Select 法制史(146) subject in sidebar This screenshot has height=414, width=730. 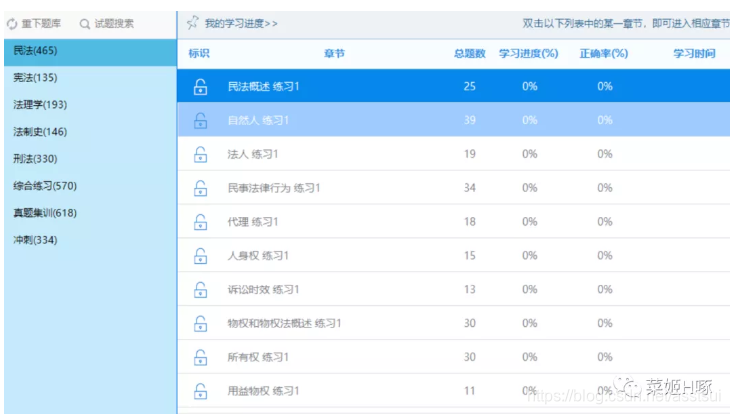(90, 132)
